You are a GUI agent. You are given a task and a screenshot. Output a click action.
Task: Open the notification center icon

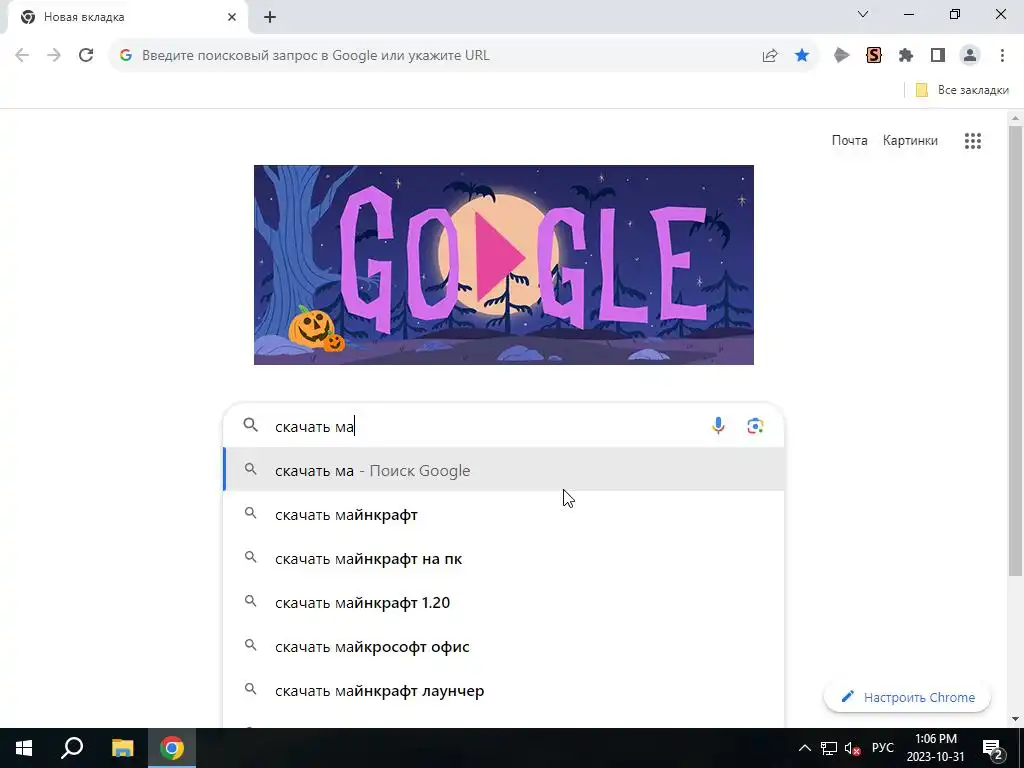pos(993,748)
